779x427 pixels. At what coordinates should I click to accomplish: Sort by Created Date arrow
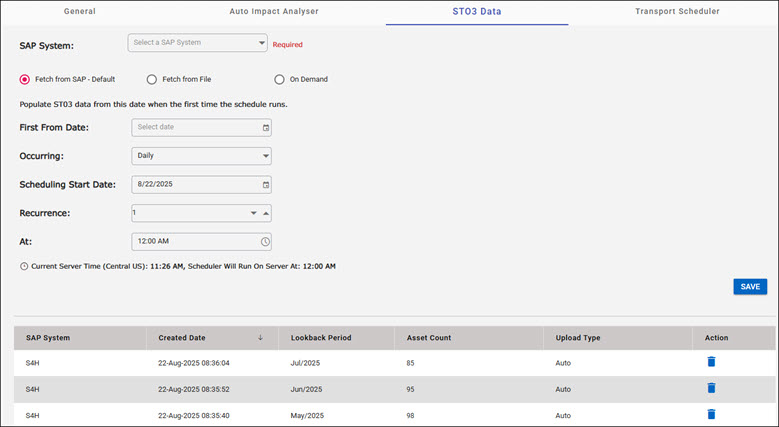(x=260, y=338)
